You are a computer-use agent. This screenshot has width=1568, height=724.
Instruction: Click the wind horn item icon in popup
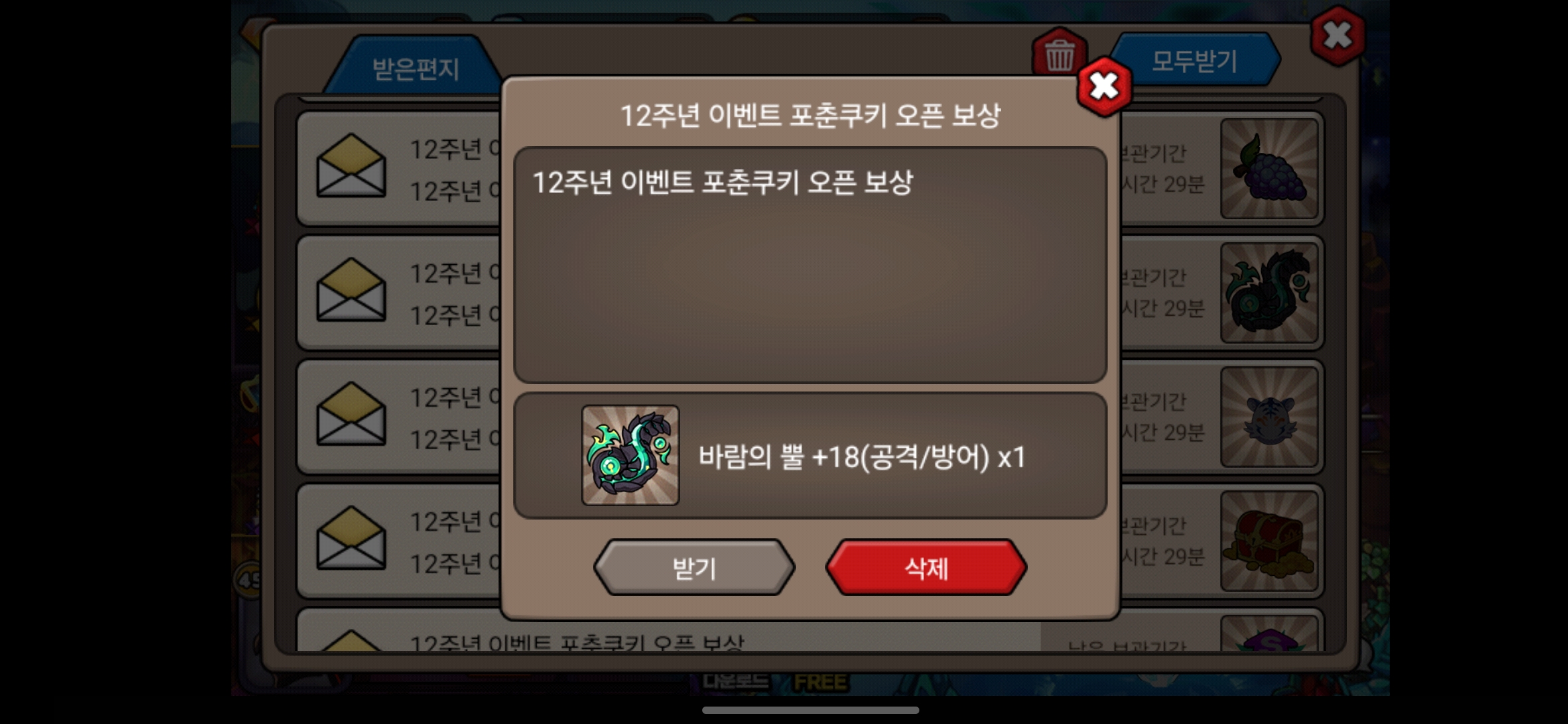point(630,455)
